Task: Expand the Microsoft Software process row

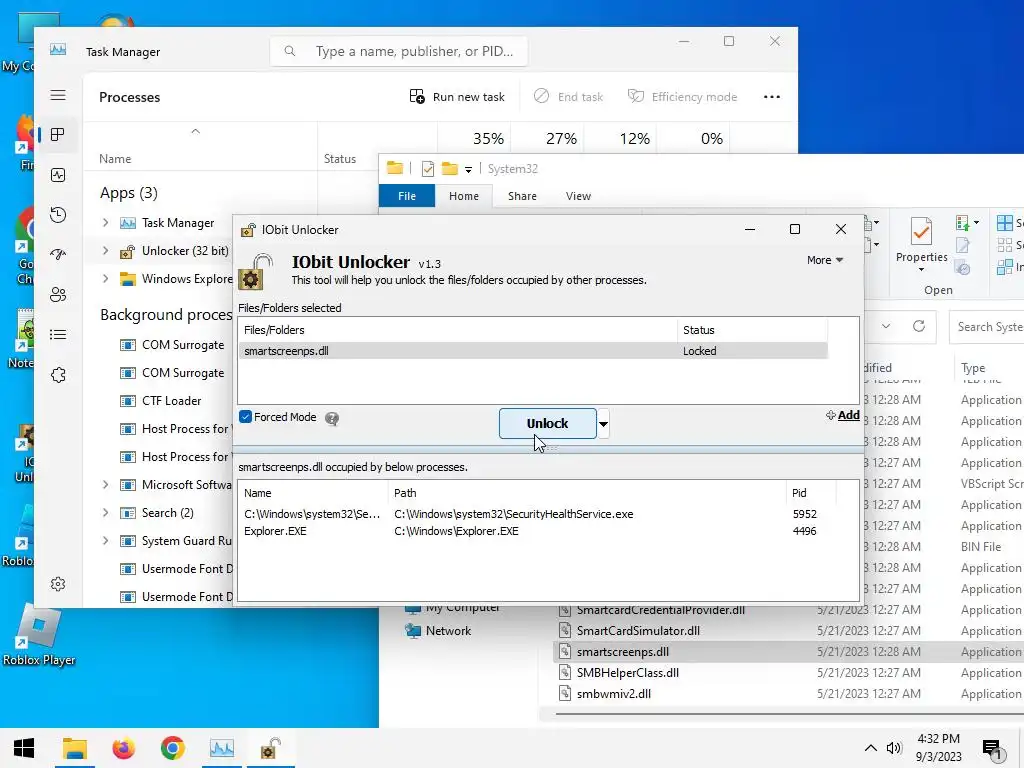Action: (105, 485)
